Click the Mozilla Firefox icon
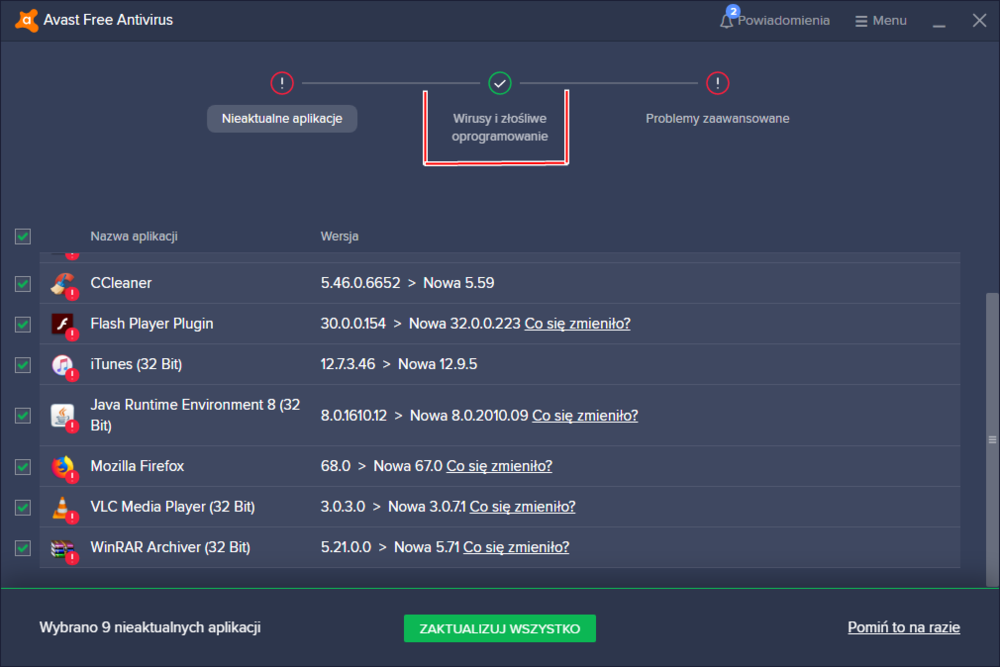Viewport: 1000px width, 667px height. pyautogui.click(x=63, y=467)
